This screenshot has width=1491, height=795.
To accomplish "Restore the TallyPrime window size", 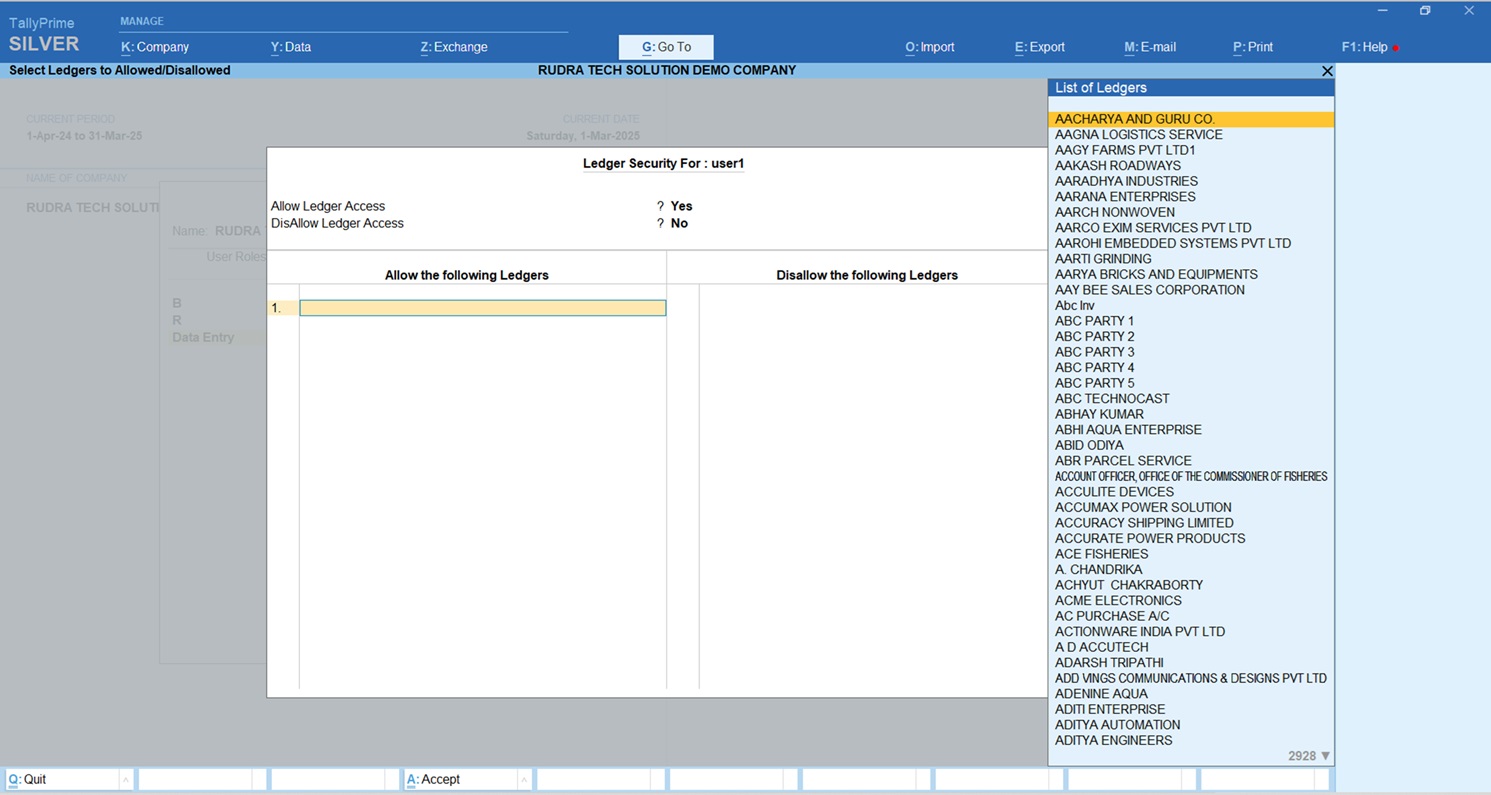I will 1425,11.
